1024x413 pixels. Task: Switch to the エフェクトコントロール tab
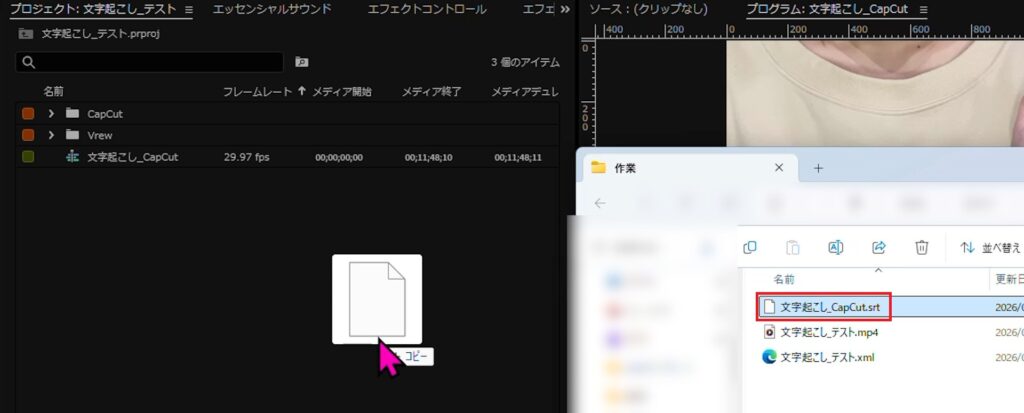427,9
